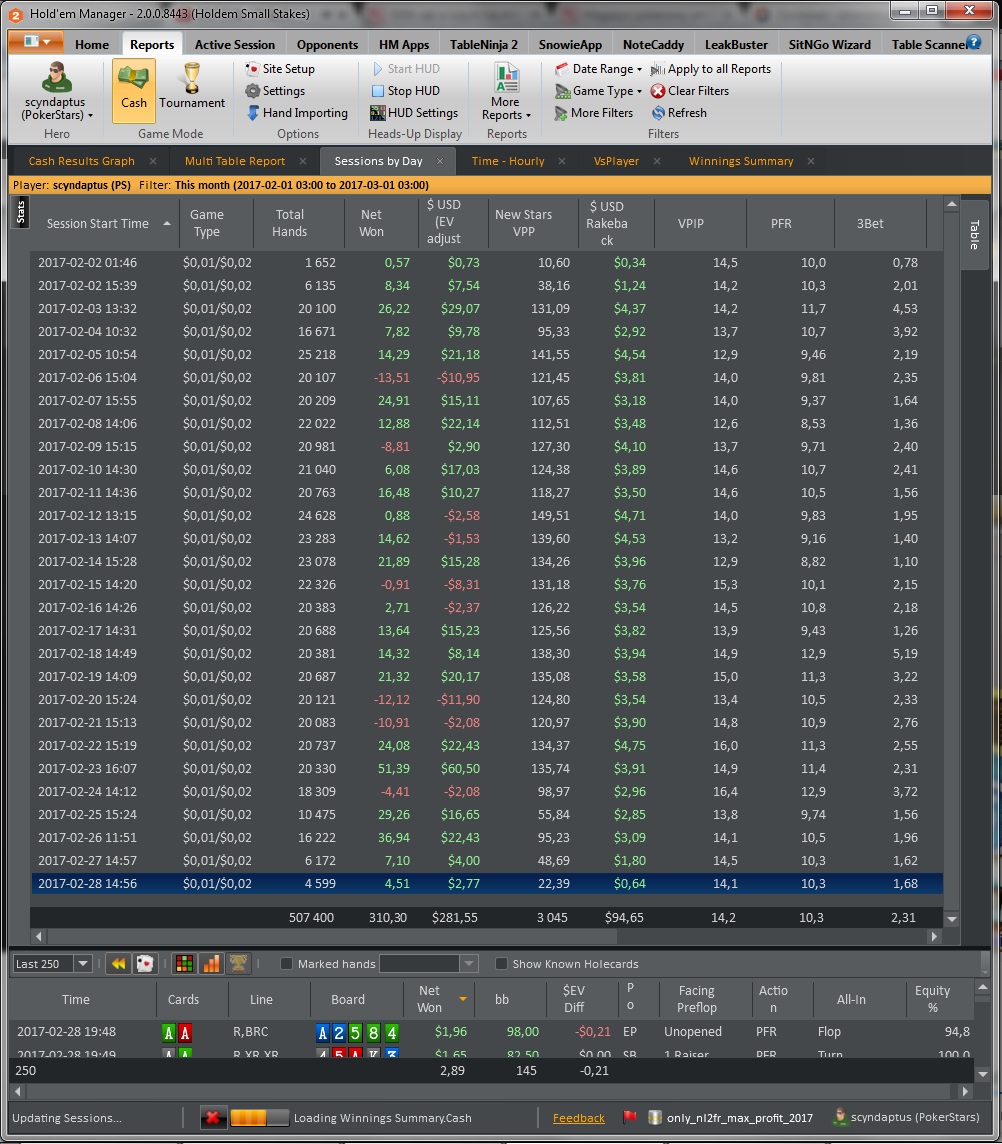Open the help question mark icon
The width and height of the screenshot is (1002, 1144).
click(974, 42)
